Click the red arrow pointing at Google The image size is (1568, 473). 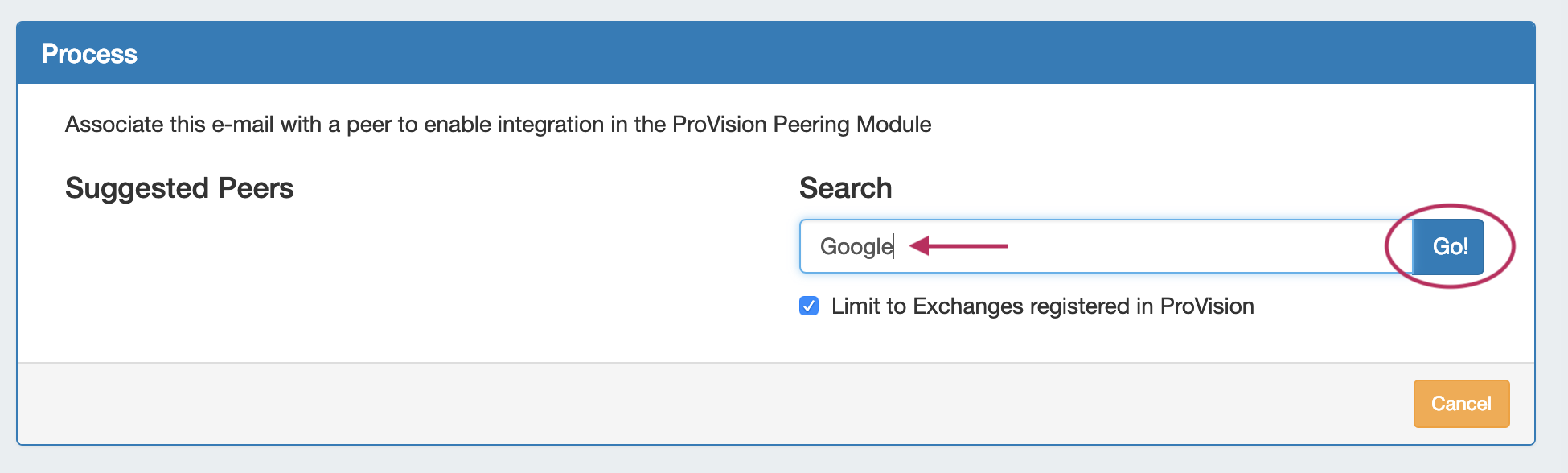958,245
